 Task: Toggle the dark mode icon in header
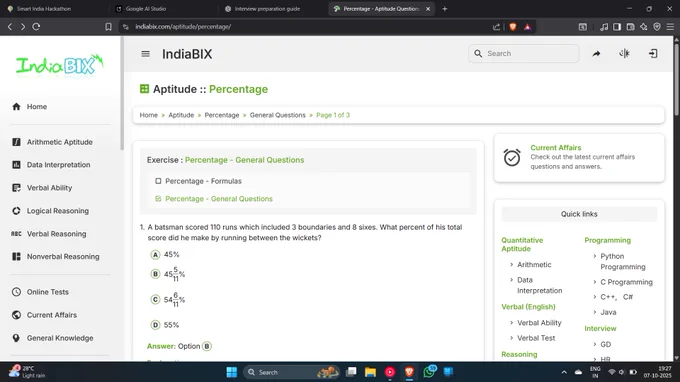(624, 53)
